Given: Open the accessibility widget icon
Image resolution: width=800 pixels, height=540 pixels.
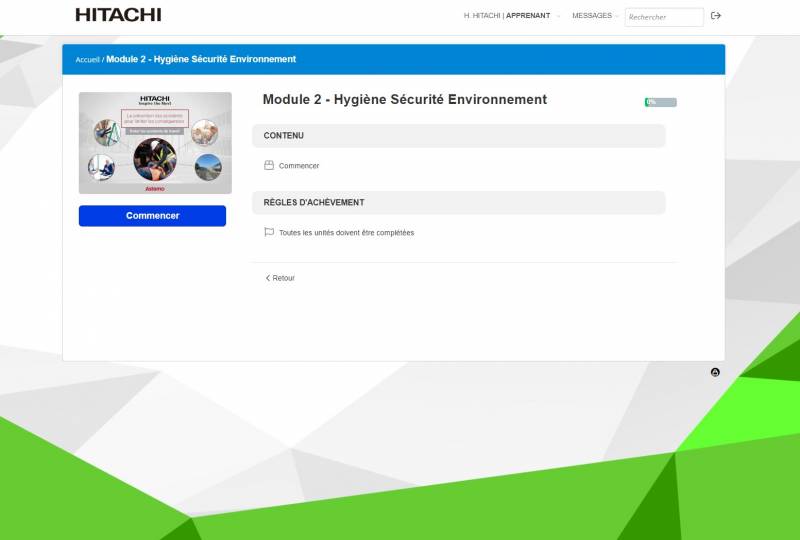Looking at the screenshot, I should (x=715, y=372).
